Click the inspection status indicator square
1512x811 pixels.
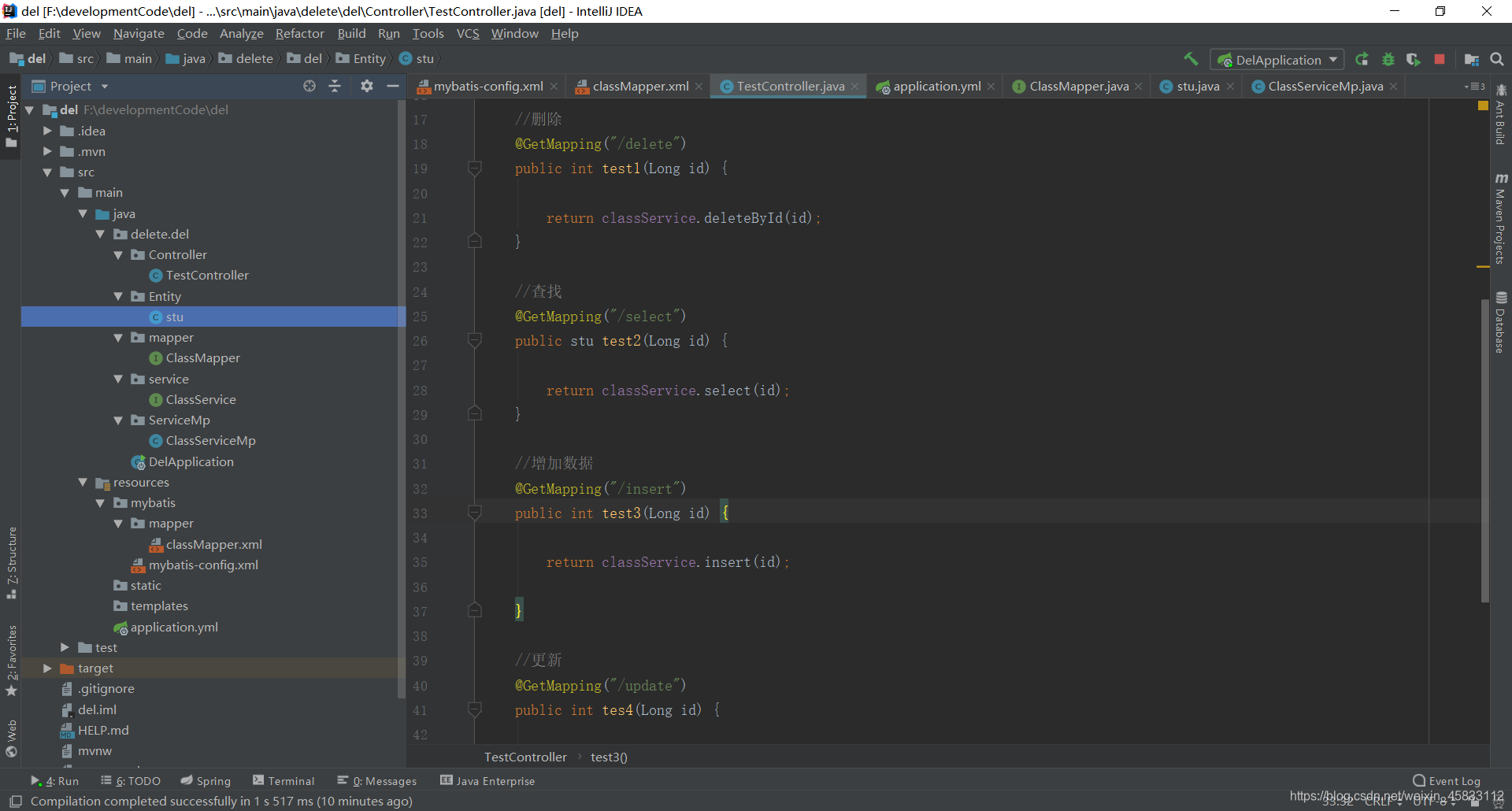click(x=1483, y=105)
